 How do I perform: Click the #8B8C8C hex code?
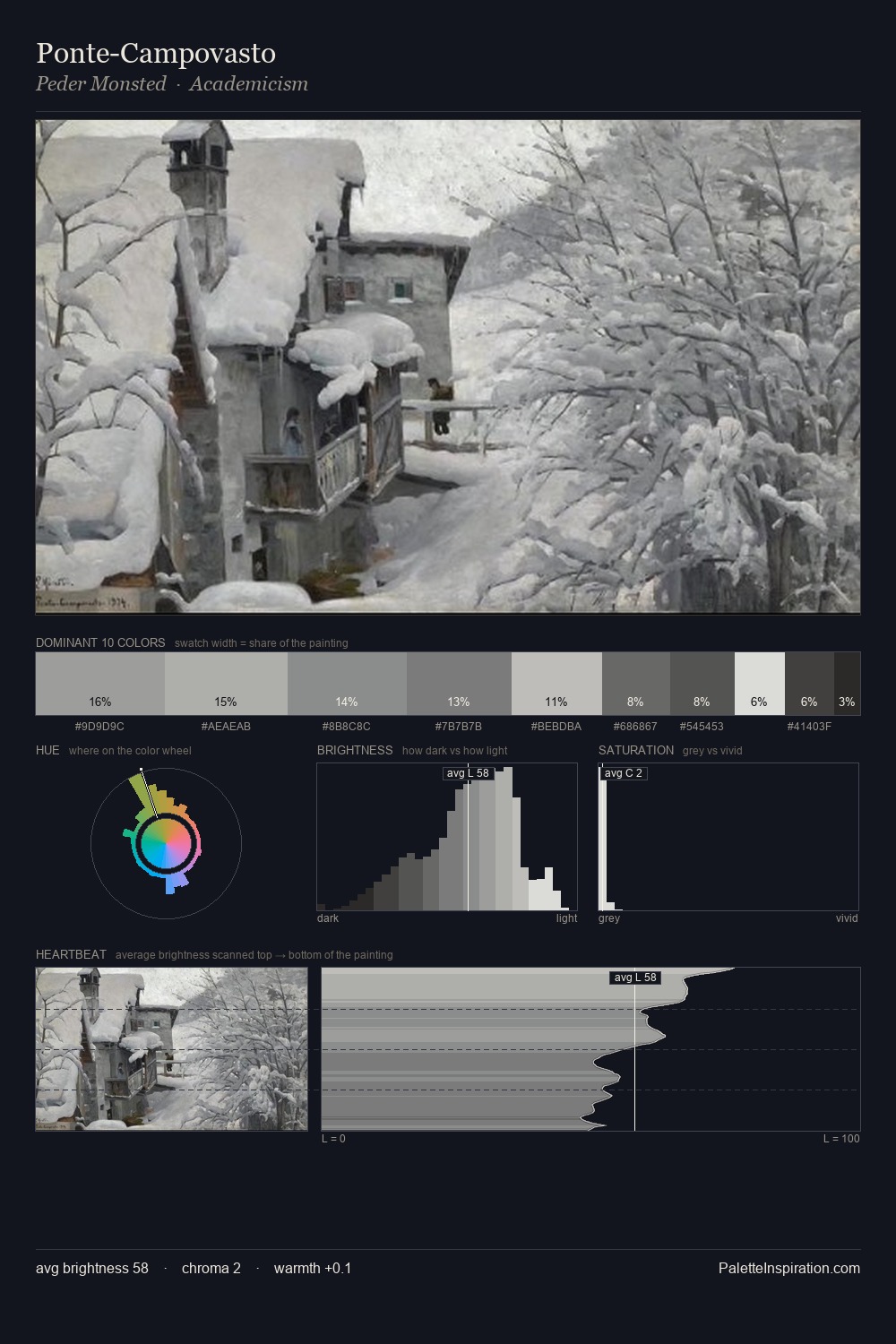[347, 727]
